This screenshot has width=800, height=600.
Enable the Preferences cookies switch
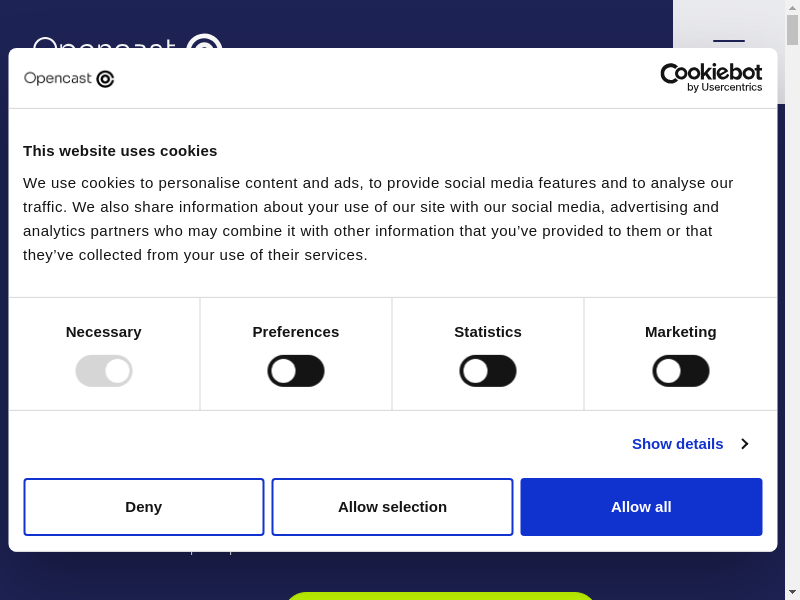(296, 371)
